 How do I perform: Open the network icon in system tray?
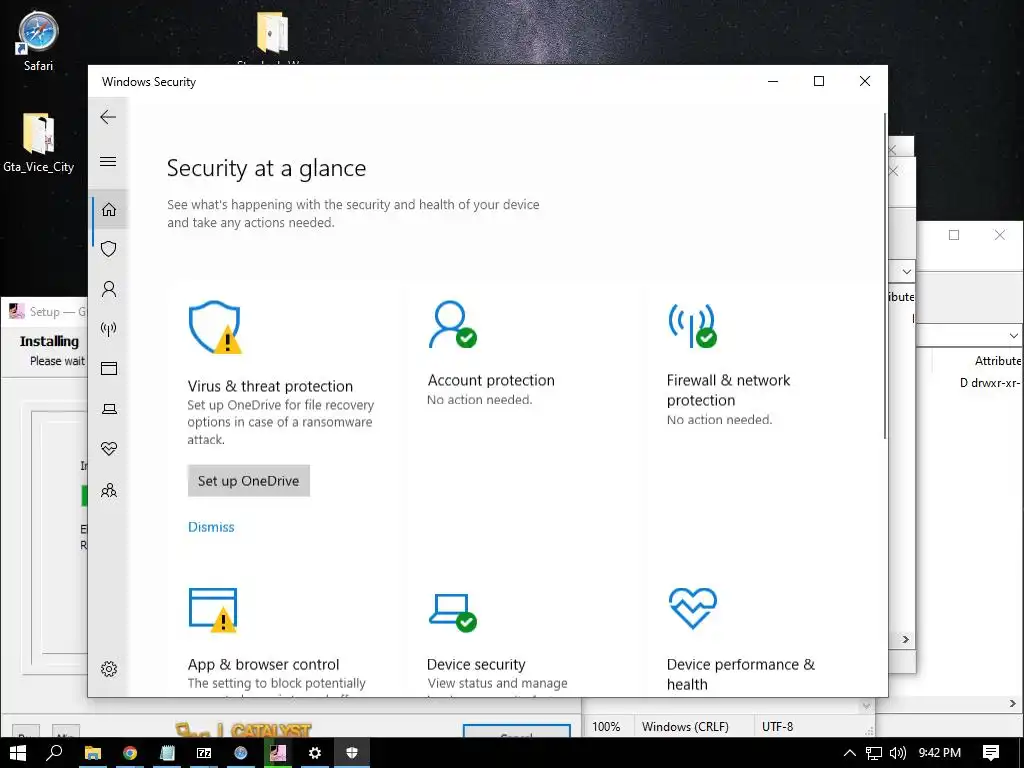pos(874,753)
